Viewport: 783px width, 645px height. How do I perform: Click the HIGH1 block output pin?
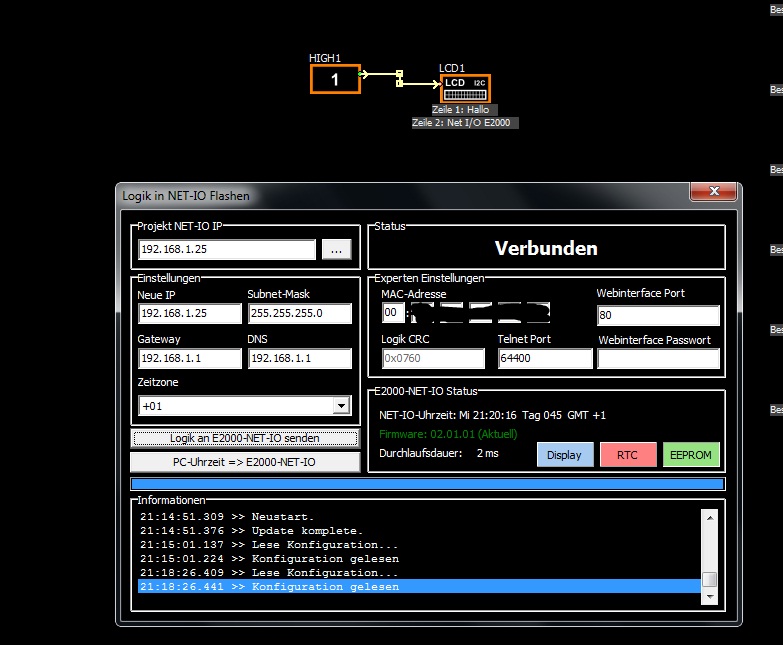tap(363, 73)
